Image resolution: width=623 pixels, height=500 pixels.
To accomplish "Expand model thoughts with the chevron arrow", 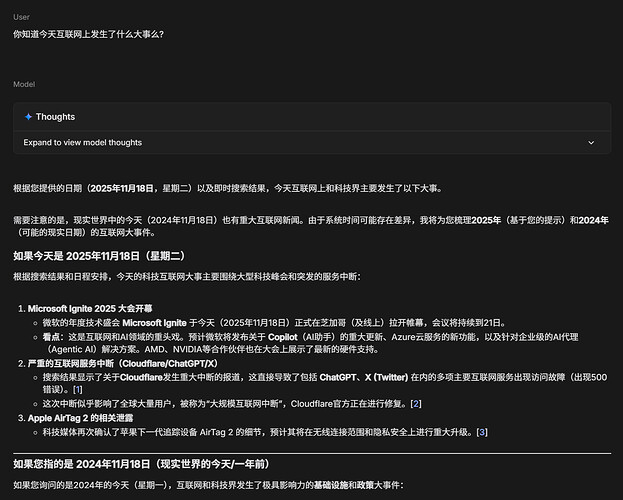I will (591, 143).
